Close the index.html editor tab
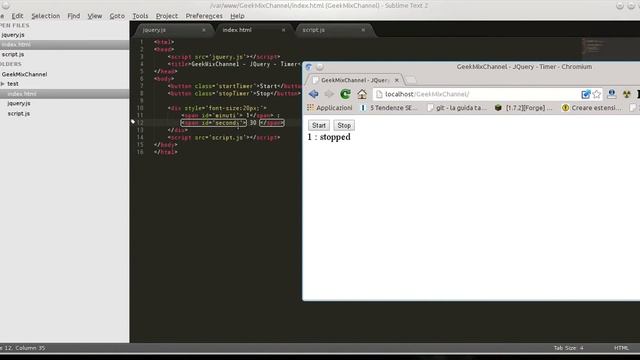Screen dimensions: 640x360 click(283, 30)
